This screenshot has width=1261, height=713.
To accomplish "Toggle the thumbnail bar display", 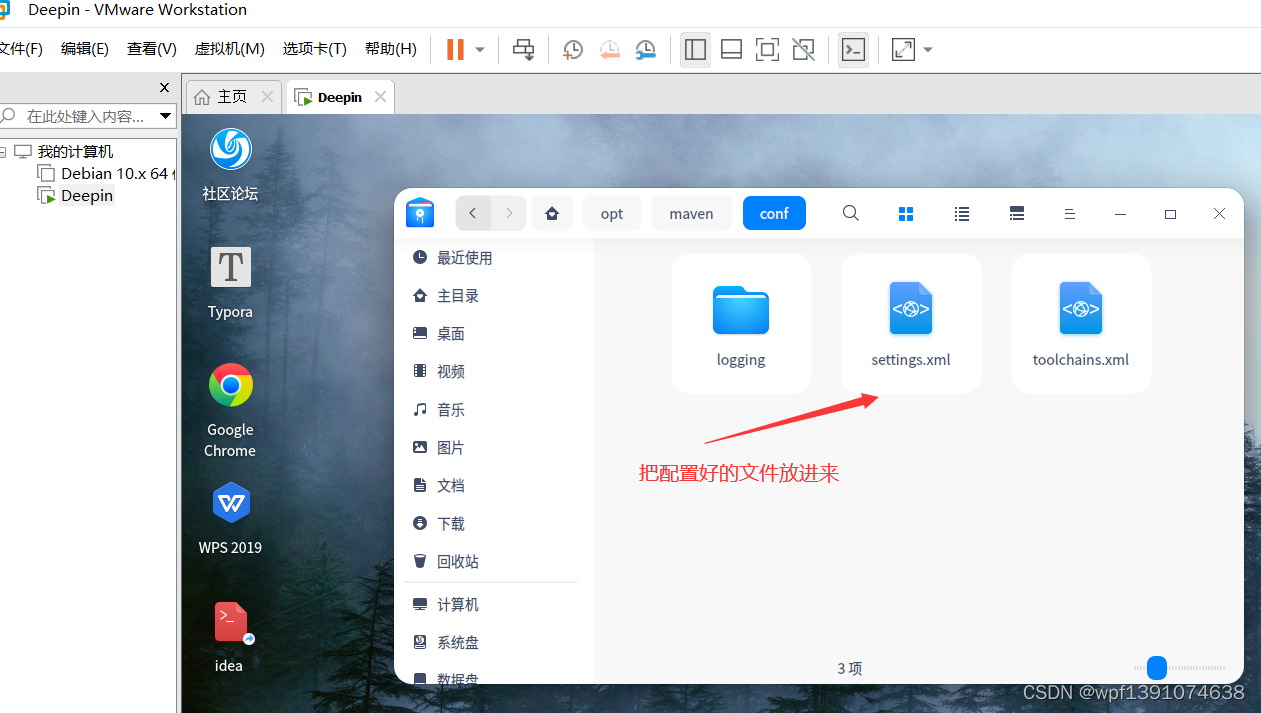I will [731, 49].
